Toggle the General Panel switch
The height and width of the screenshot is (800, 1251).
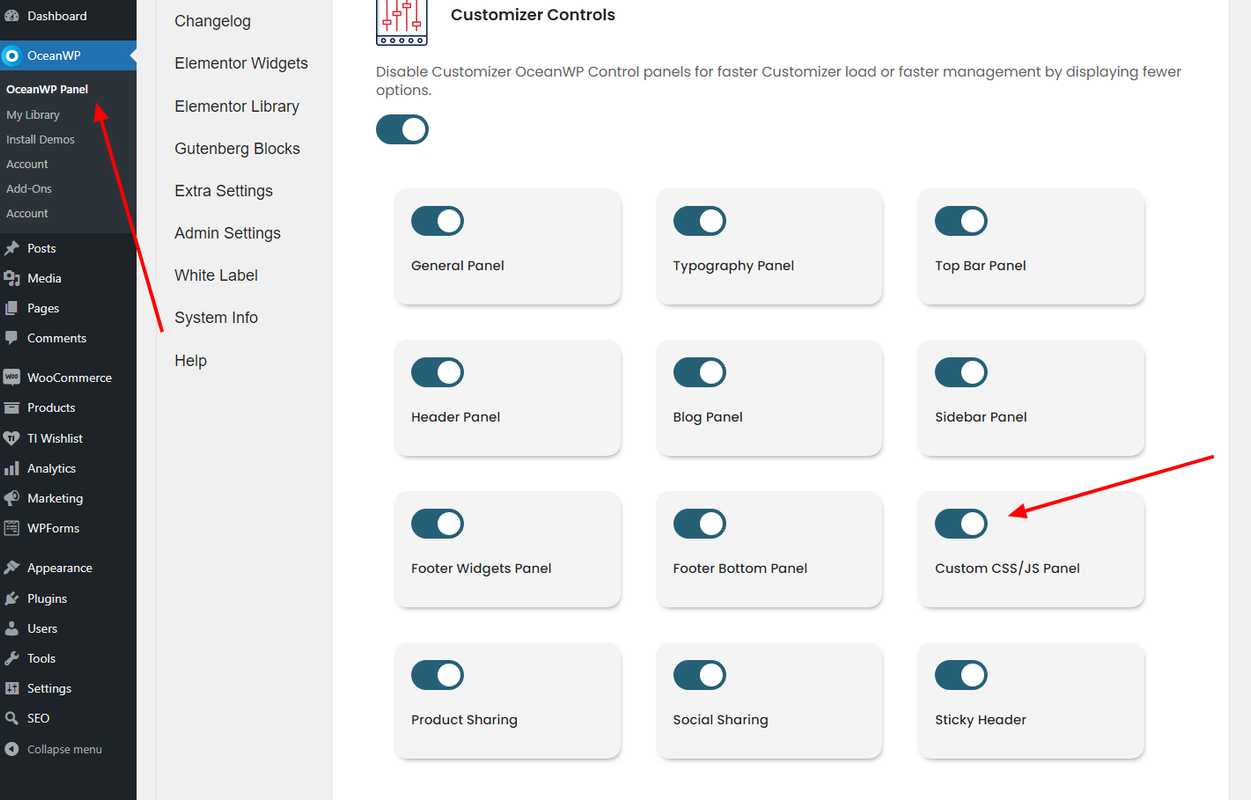[437, 221]
